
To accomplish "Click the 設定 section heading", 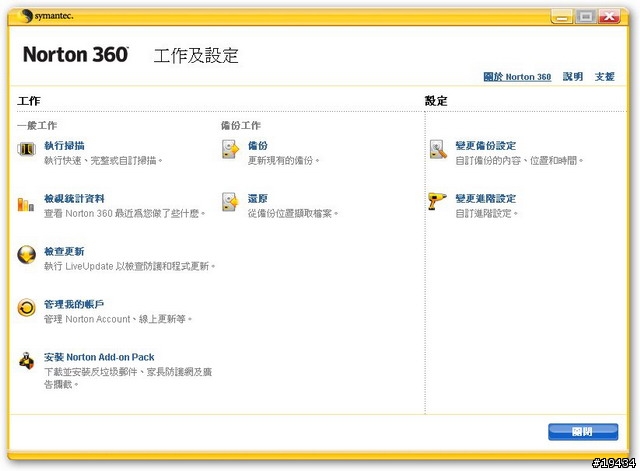I will pos(436,101).
